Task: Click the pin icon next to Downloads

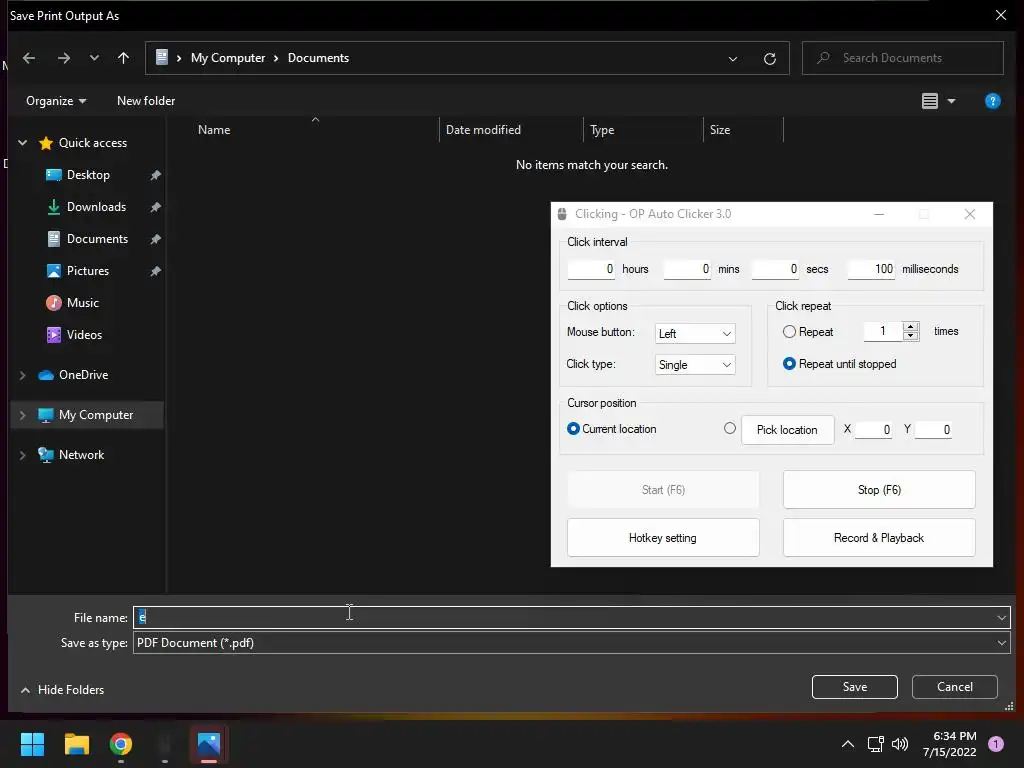Action: 155,207
